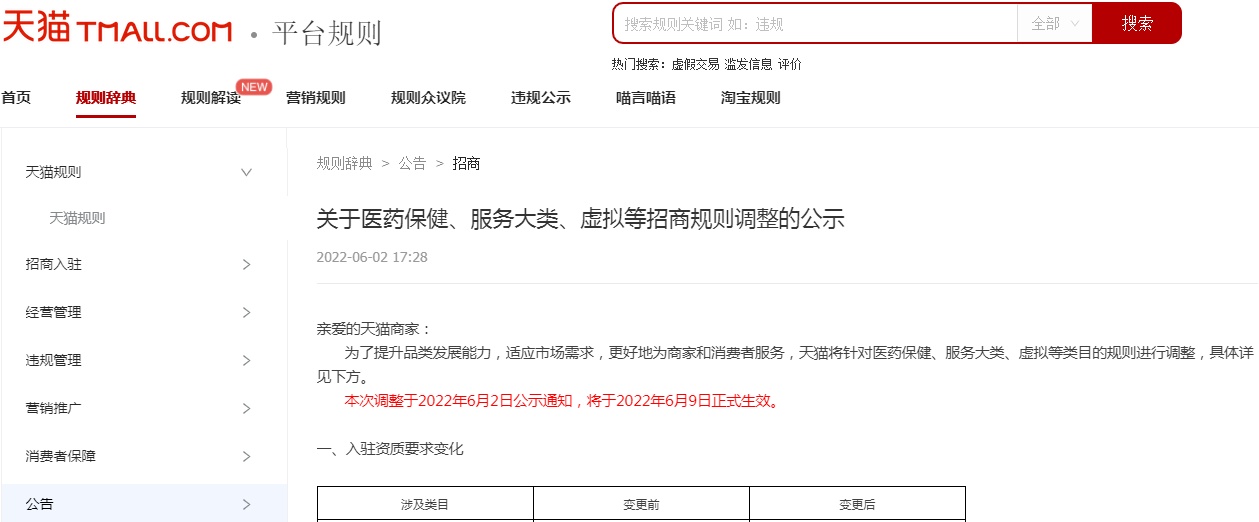Viewport: 1259px width, 522px height.
Task: Open the 规则解读 tab
Action: [211, 98]
